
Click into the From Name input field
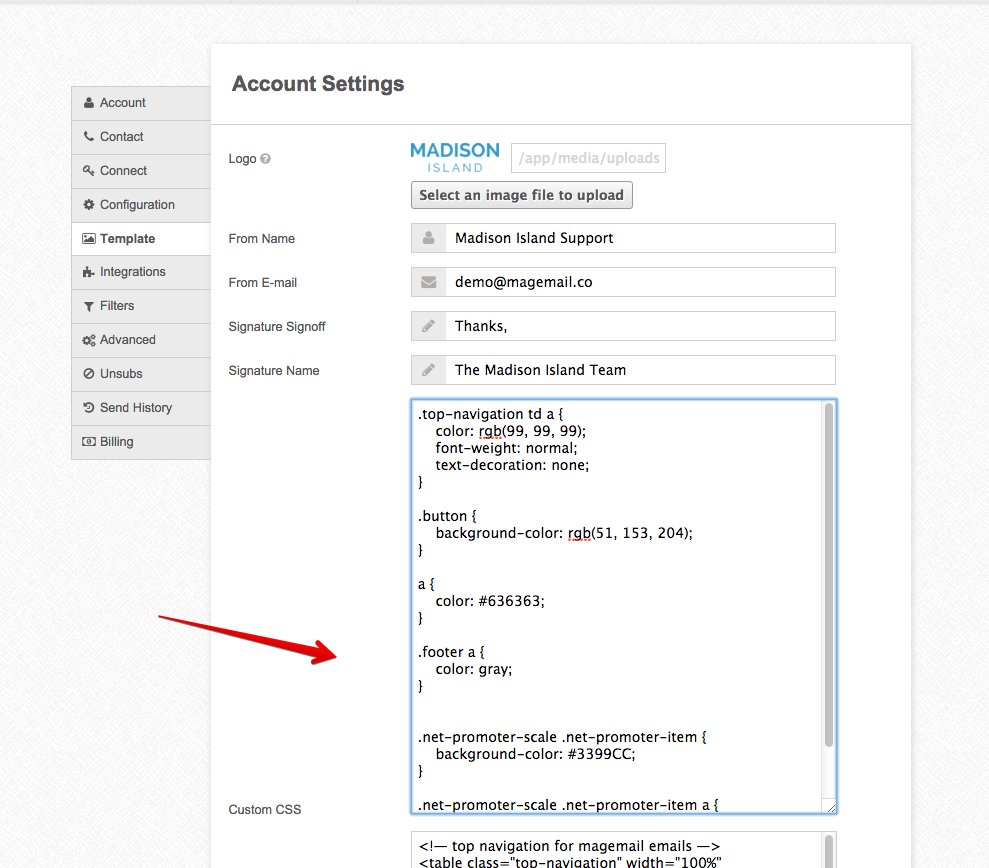pyautogui.click(x=639, y=238)
